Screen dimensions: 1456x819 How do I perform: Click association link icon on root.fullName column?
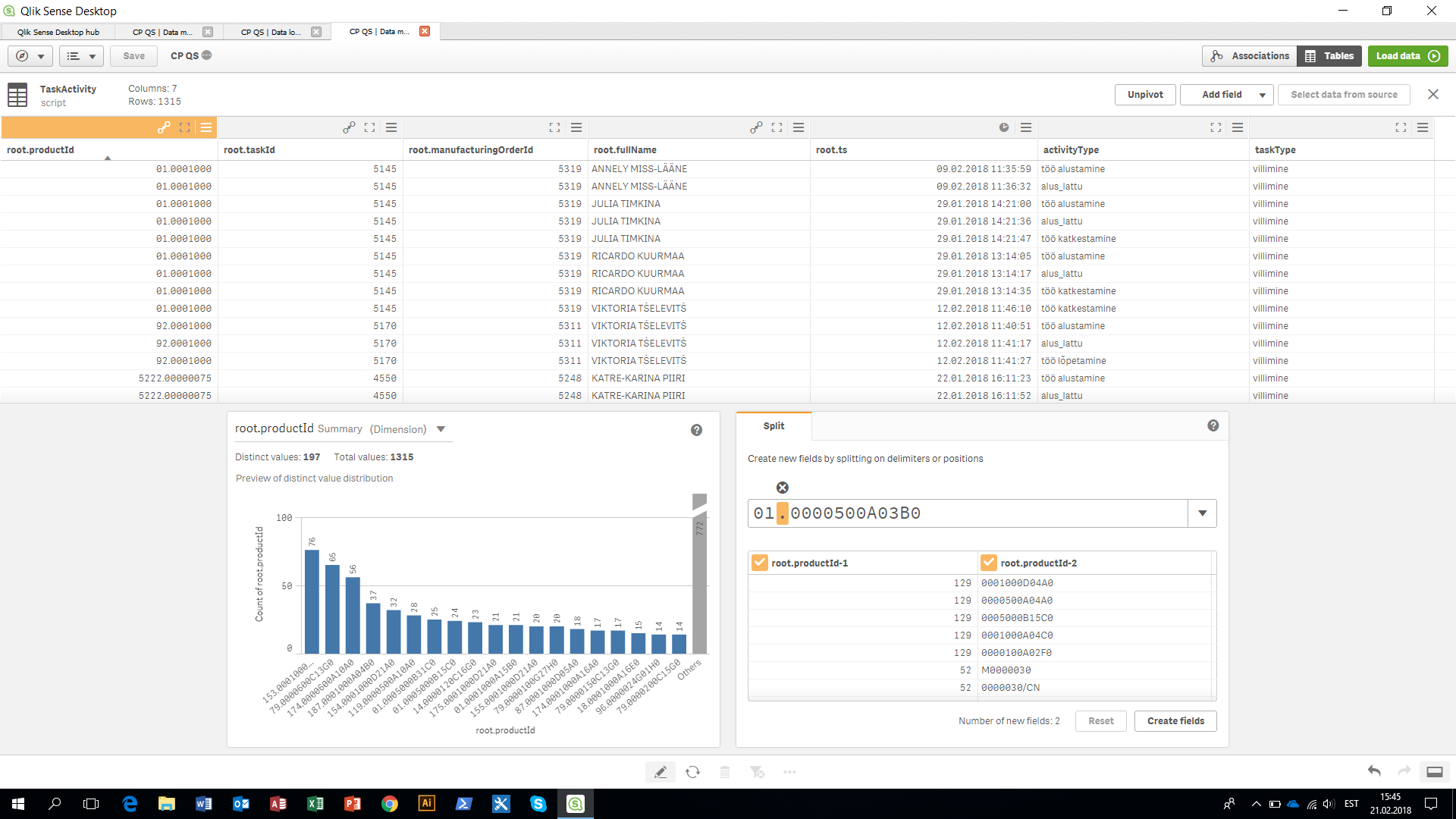click(756, 127)
